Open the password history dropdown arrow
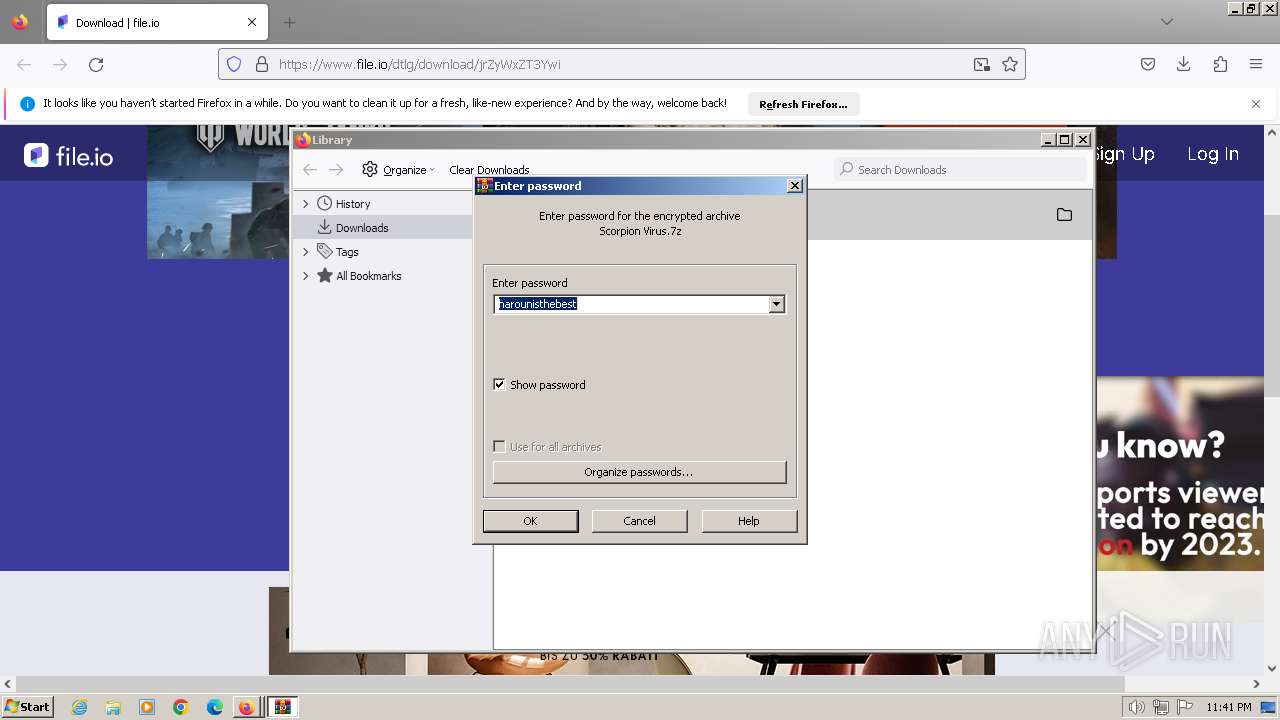This screenshot has width=1280, height=720. click(777, 304)
